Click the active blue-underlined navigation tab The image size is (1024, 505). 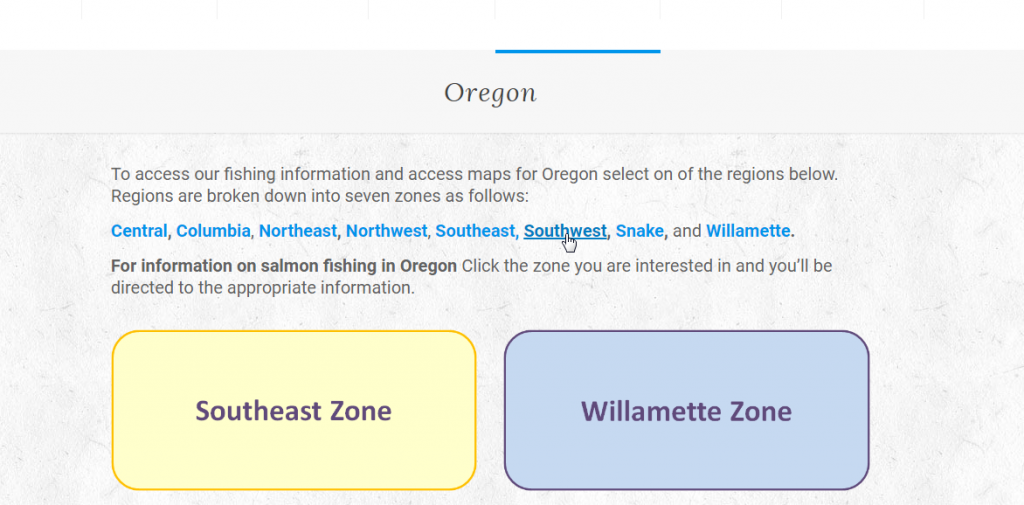(x=577, y=26)
